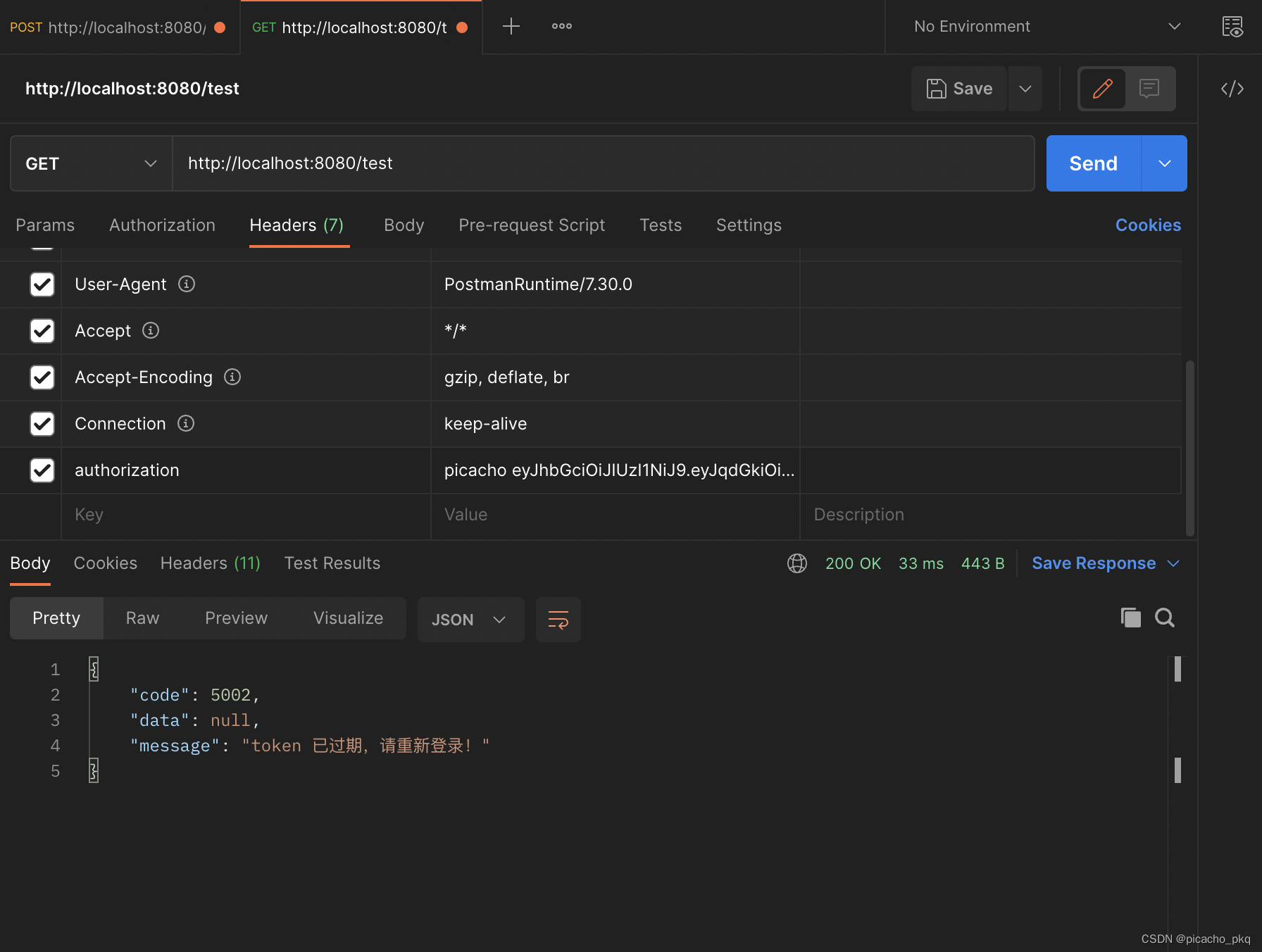Uncheck the Connection header checkbox

coord(42,424)
